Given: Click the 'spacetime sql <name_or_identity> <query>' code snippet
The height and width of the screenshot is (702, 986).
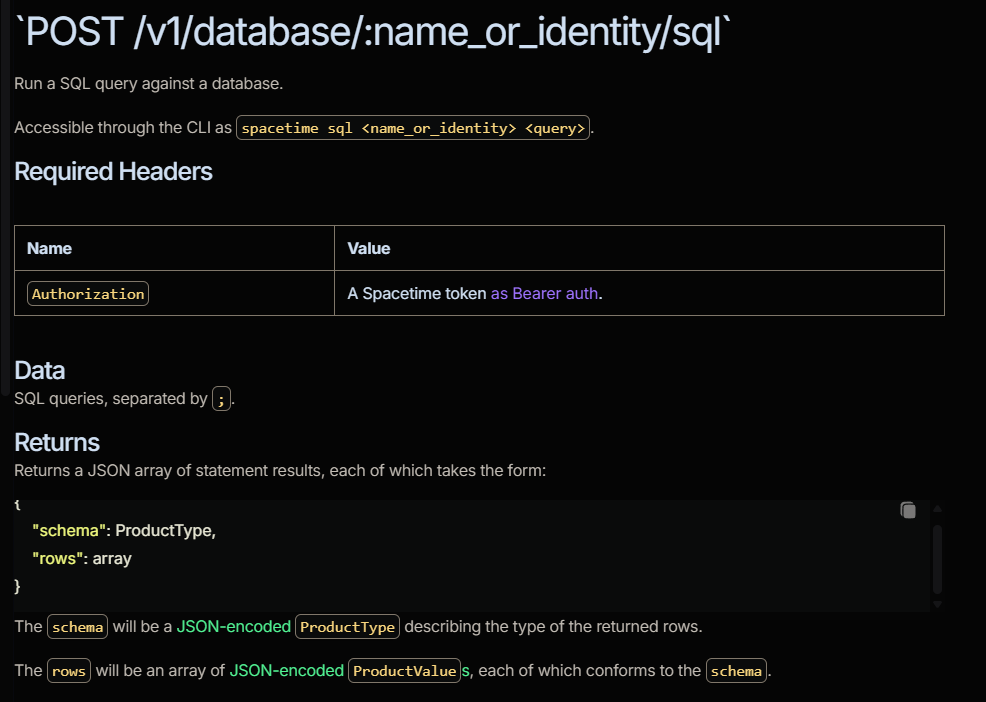Looking at the screenshot, I should click(413, 128).
